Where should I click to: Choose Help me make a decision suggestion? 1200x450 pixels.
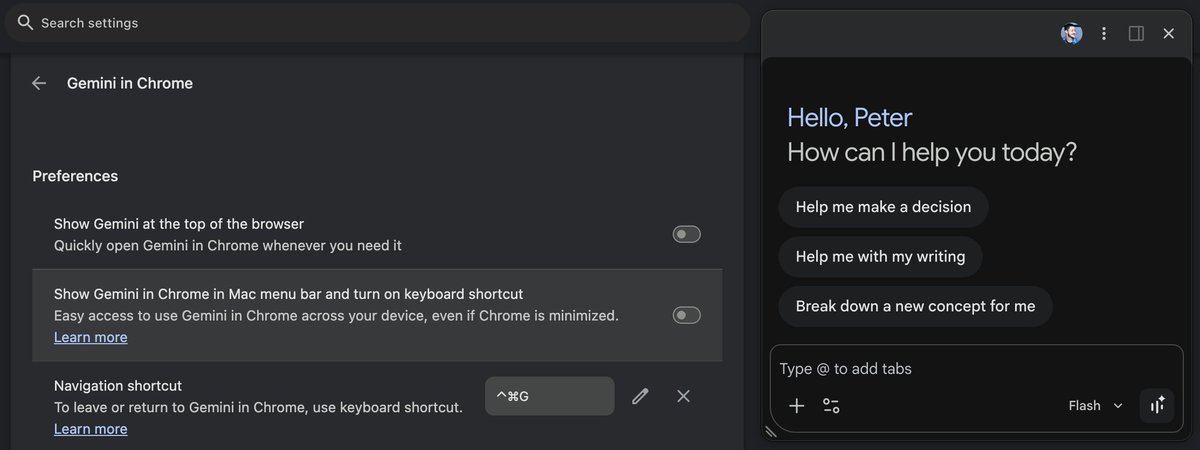click(x=883, y=207)
